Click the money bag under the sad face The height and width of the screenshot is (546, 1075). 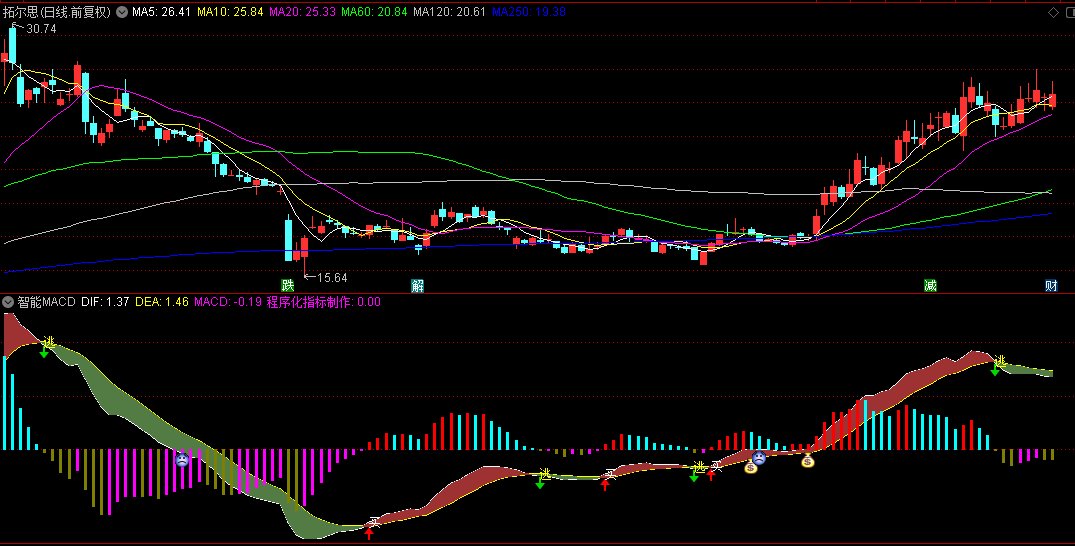[751, 466]
